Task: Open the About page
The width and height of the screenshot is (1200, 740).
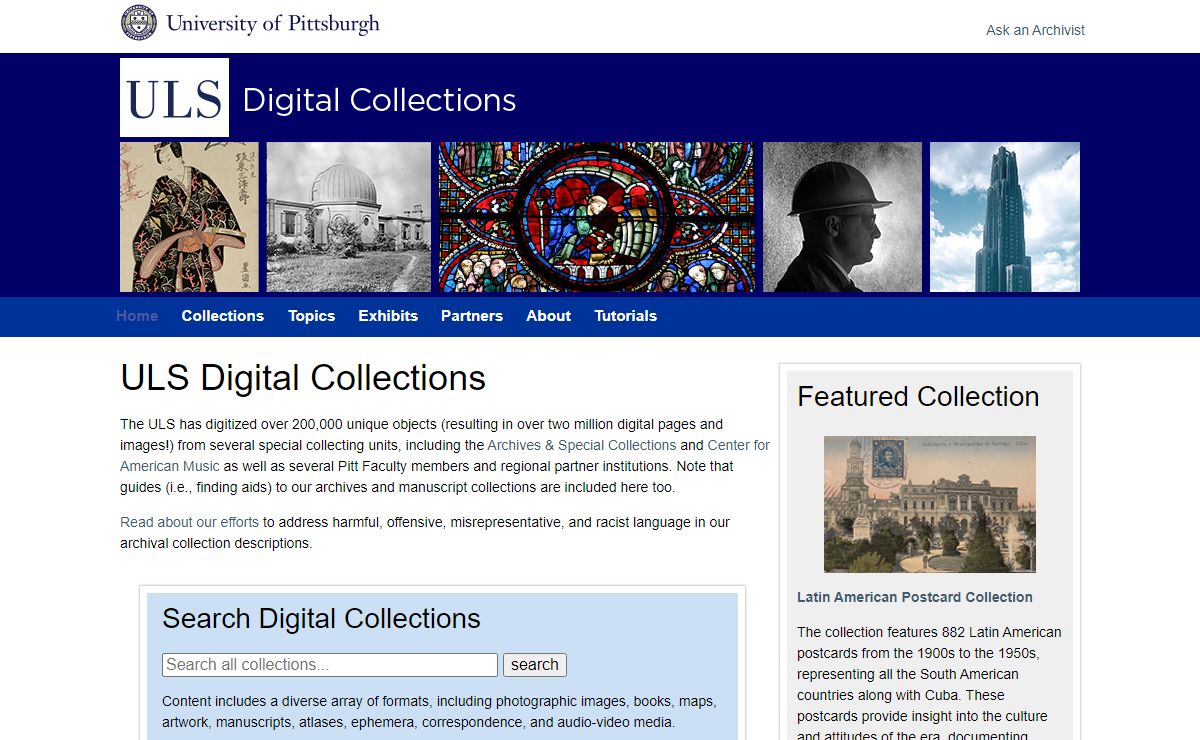Action: [x=548, y=316]
